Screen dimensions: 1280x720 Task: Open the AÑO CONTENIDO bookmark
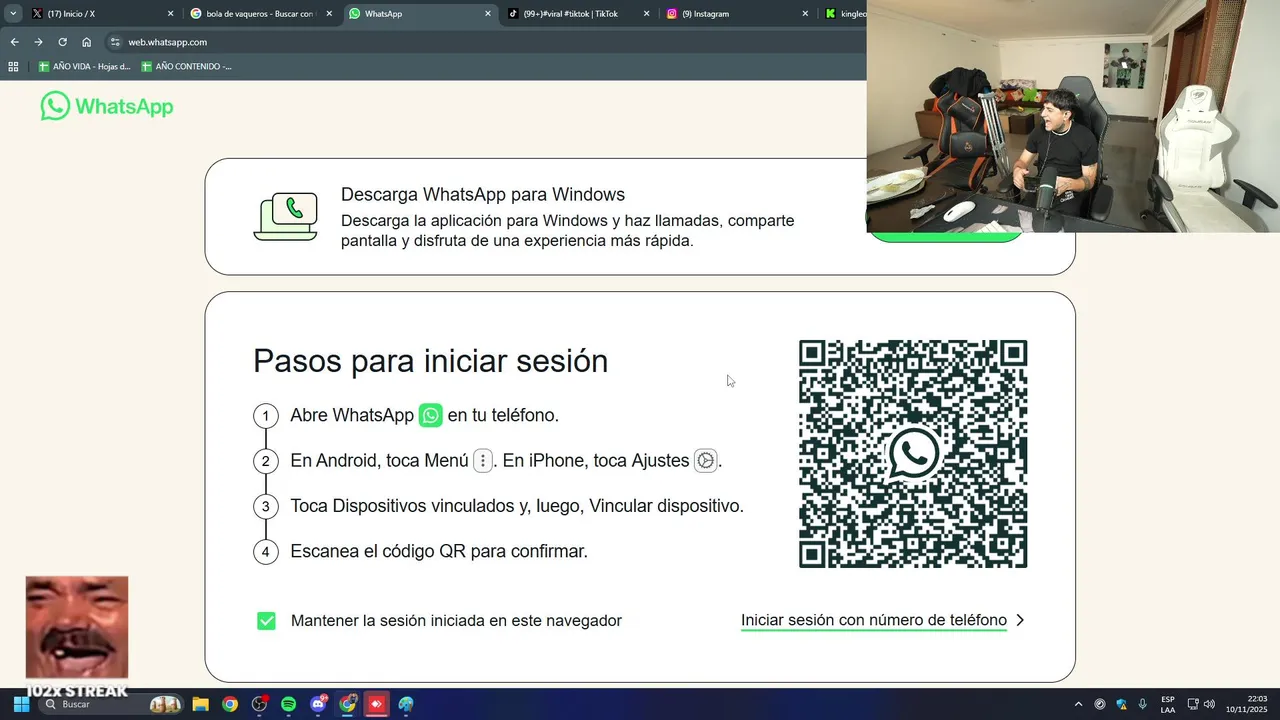[186, 66]
